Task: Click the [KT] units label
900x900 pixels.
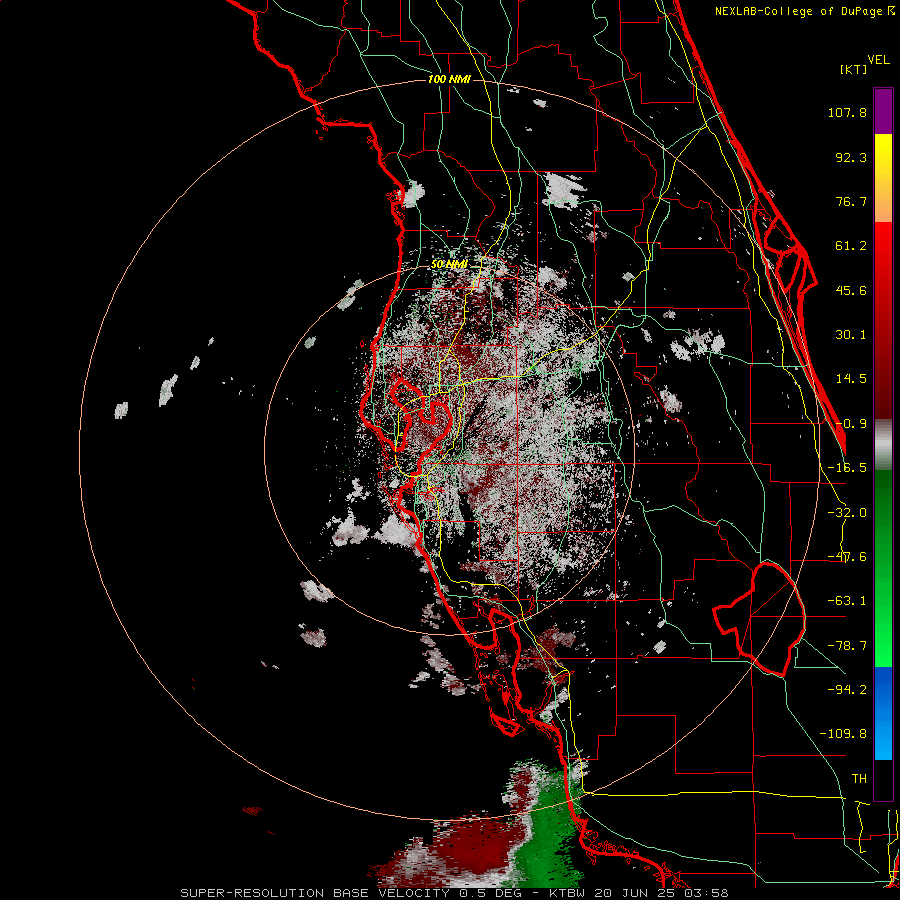Action: (854, 69)
